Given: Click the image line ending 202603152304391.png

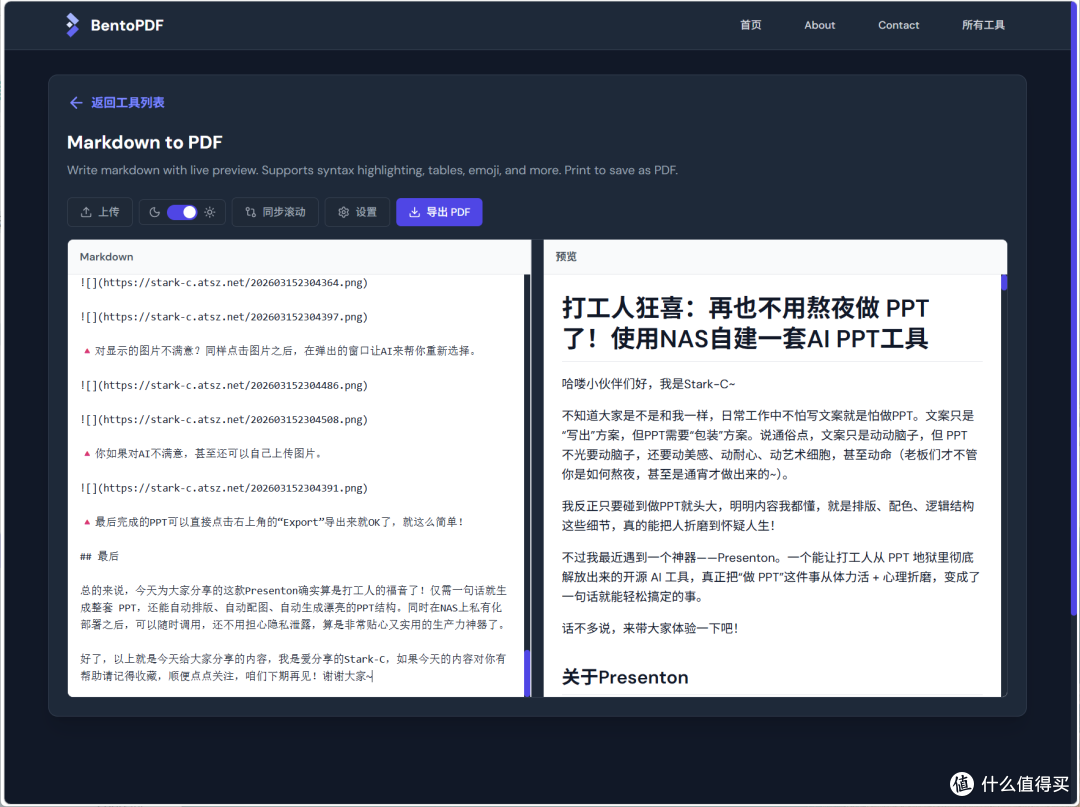Looking at the screenshot, I should tap(224, 488).
